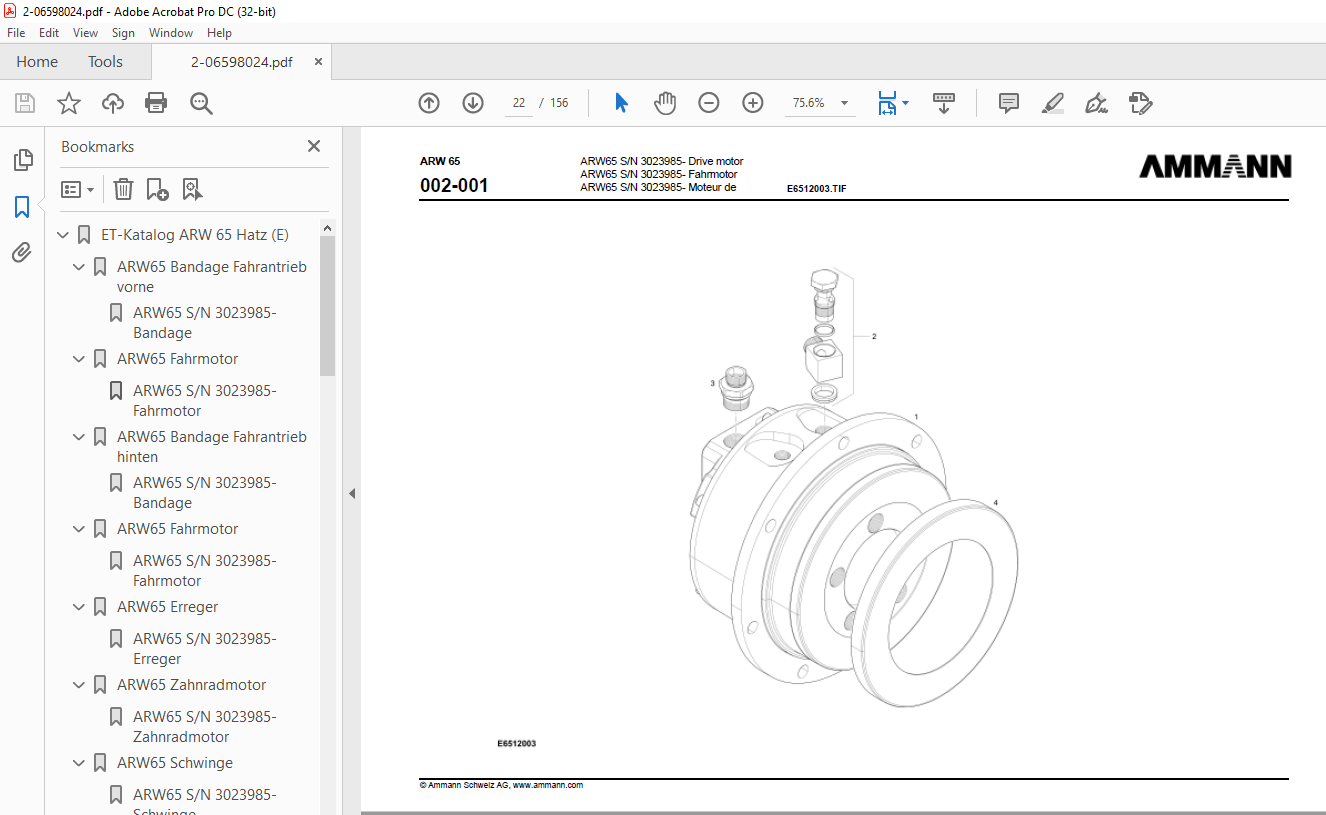This screenshot has width=1326, height=815.
Task: Open the File menu
Action: [16, 33]
